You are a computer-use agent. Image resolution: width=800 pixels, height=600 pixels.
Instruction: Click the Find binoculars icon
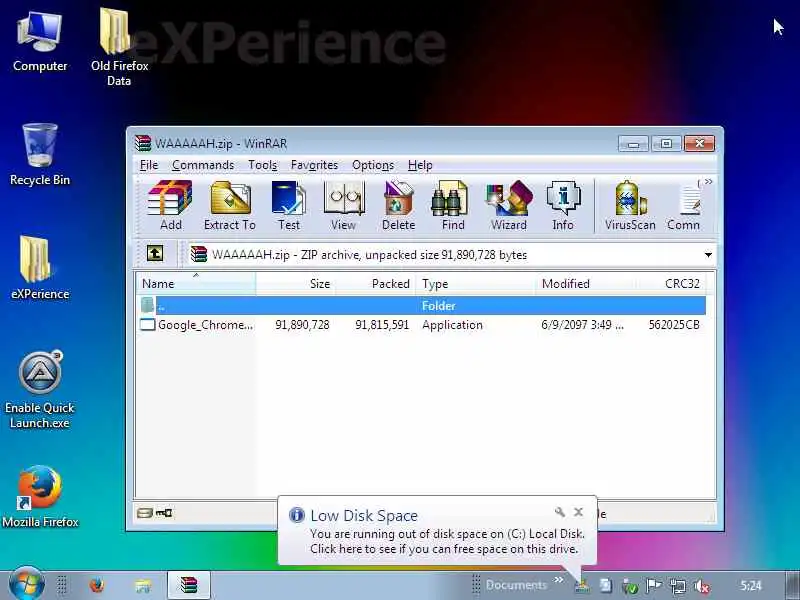[453, 206]
